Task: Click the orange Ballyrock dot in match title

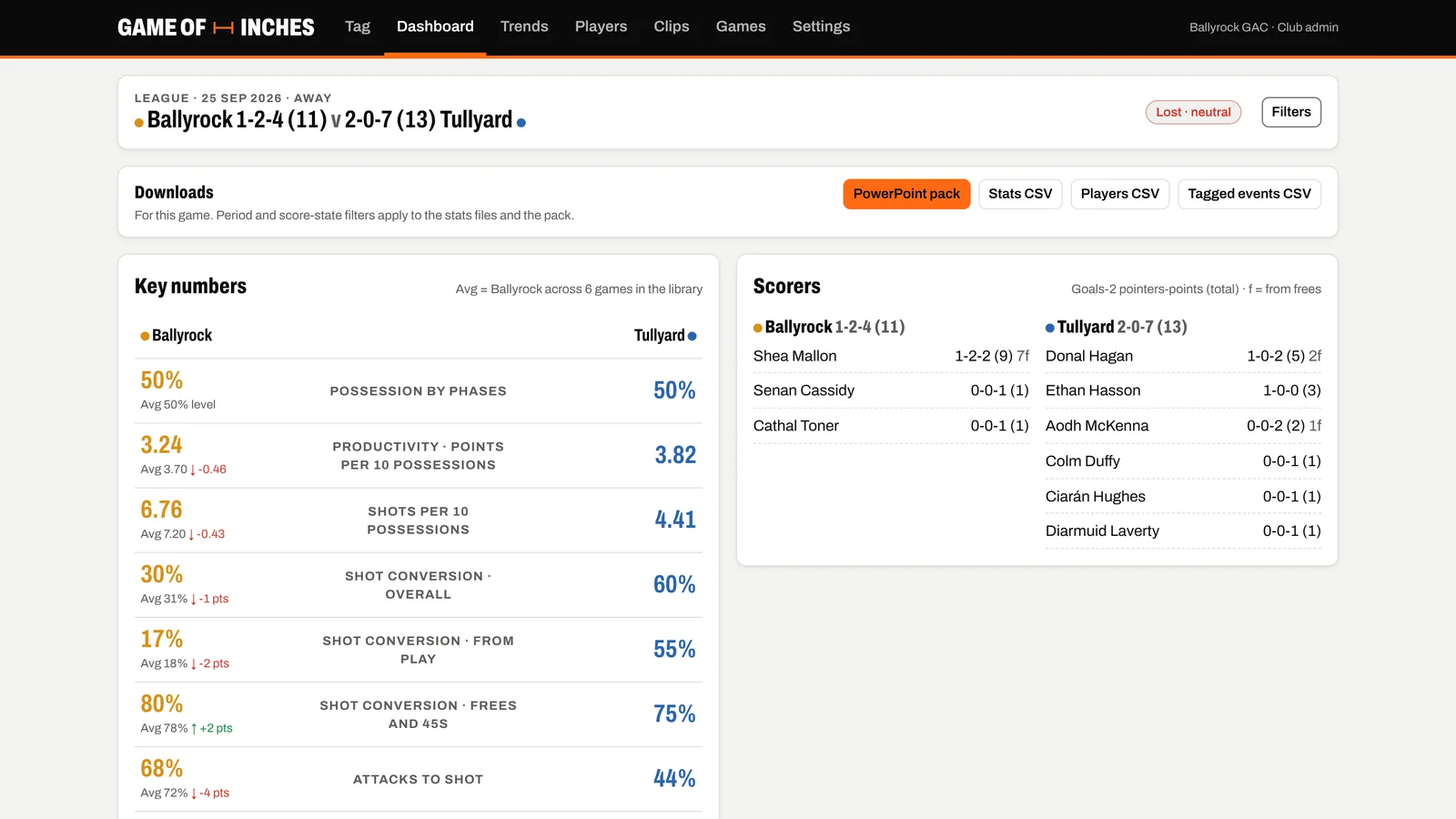Action: (x=139, y=123)
